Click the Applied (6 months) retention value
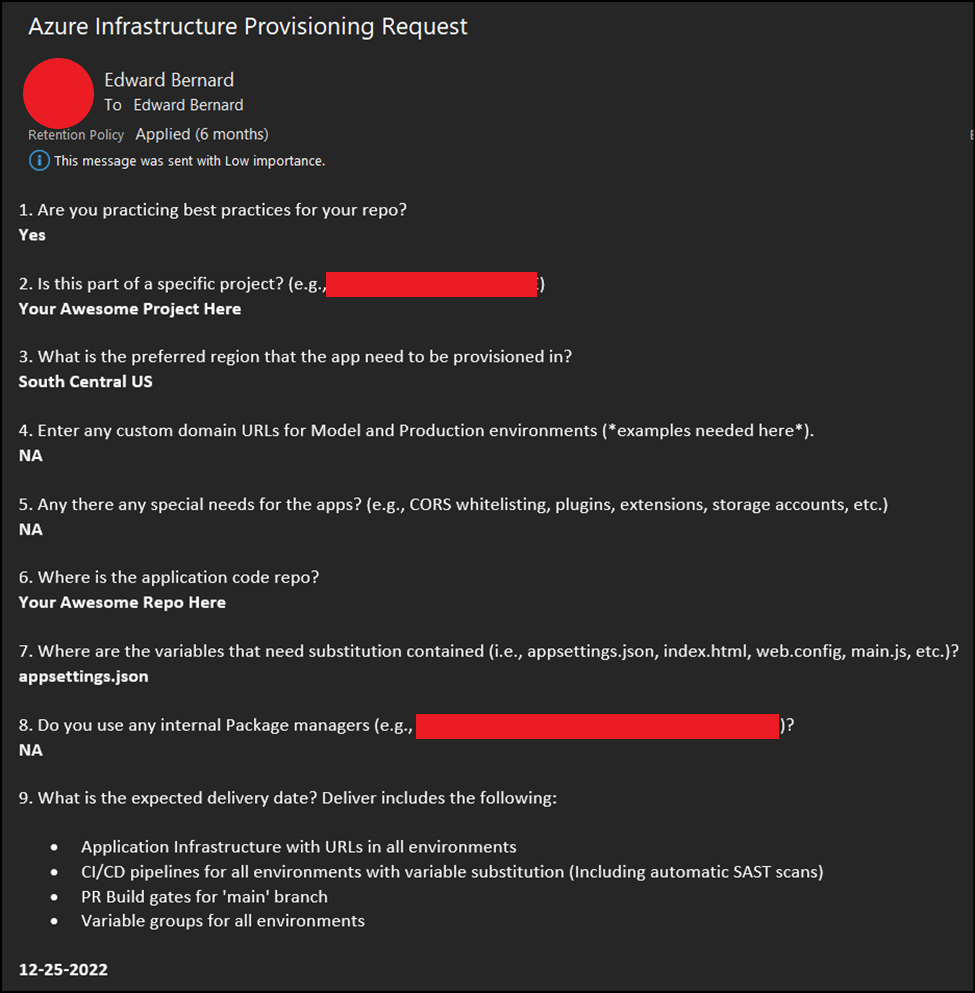This screenshot has height=993, width=975. pyautogui.click(x=202, y=134)
